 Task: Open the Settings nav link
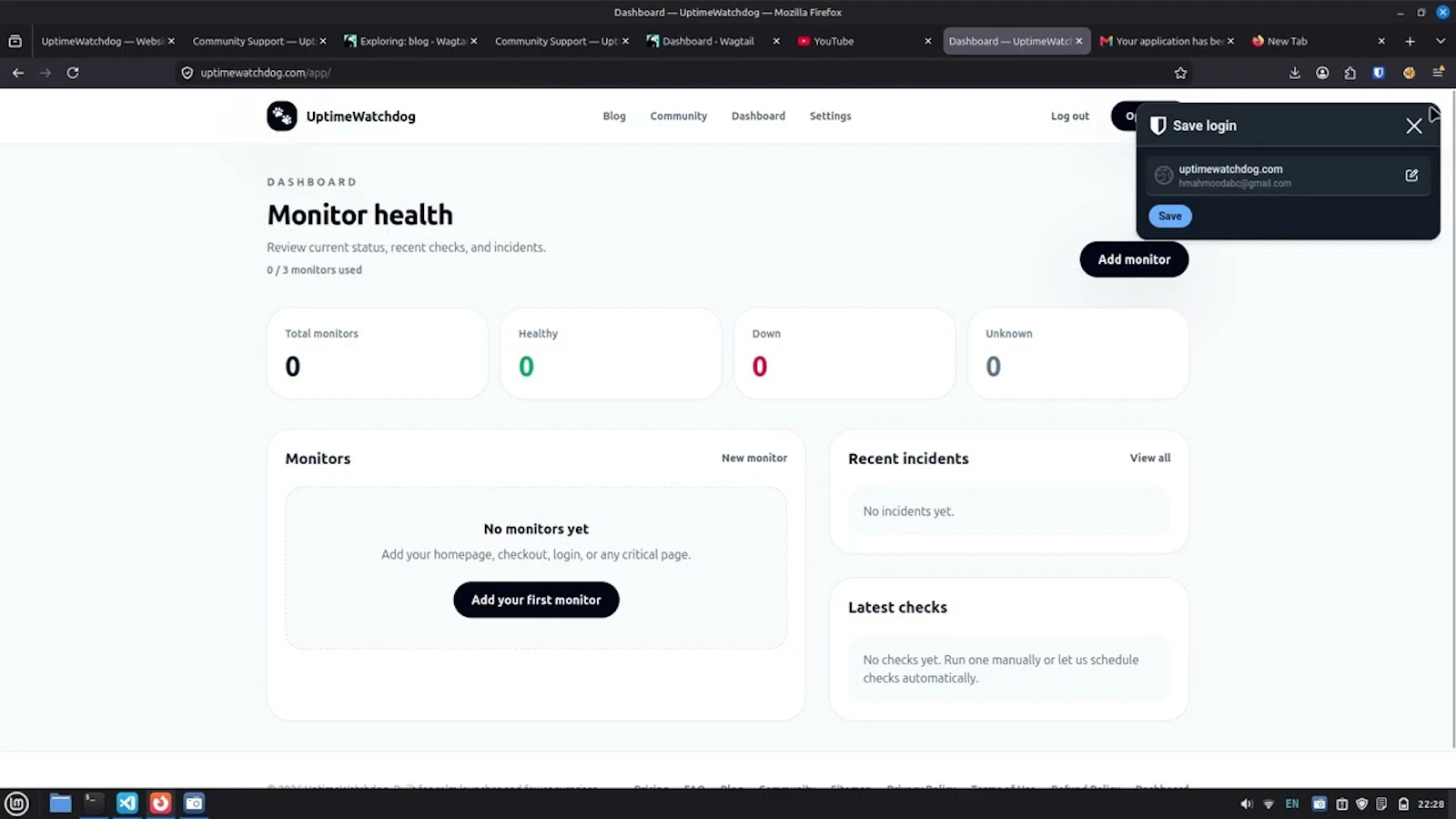[x=830, y=116]
